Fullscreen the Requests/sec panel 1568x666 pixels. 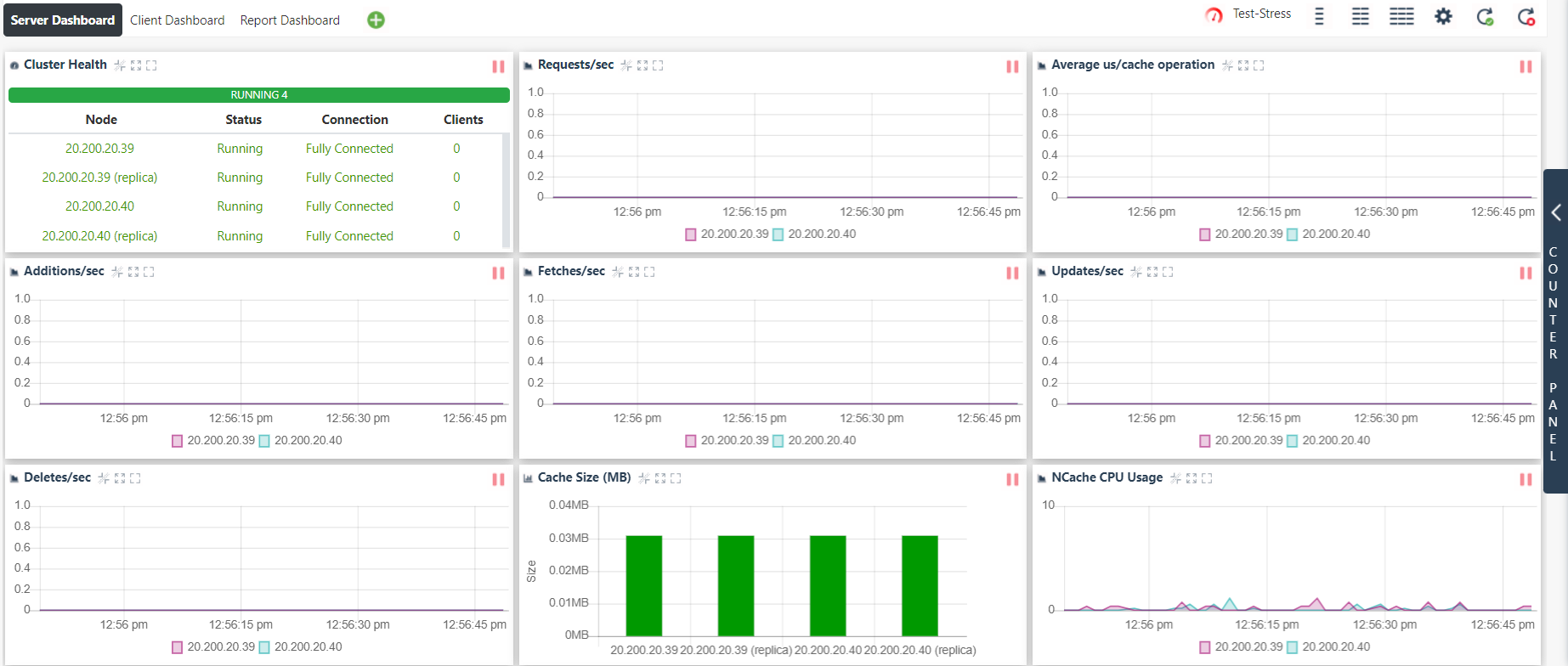tap(658, 65)
